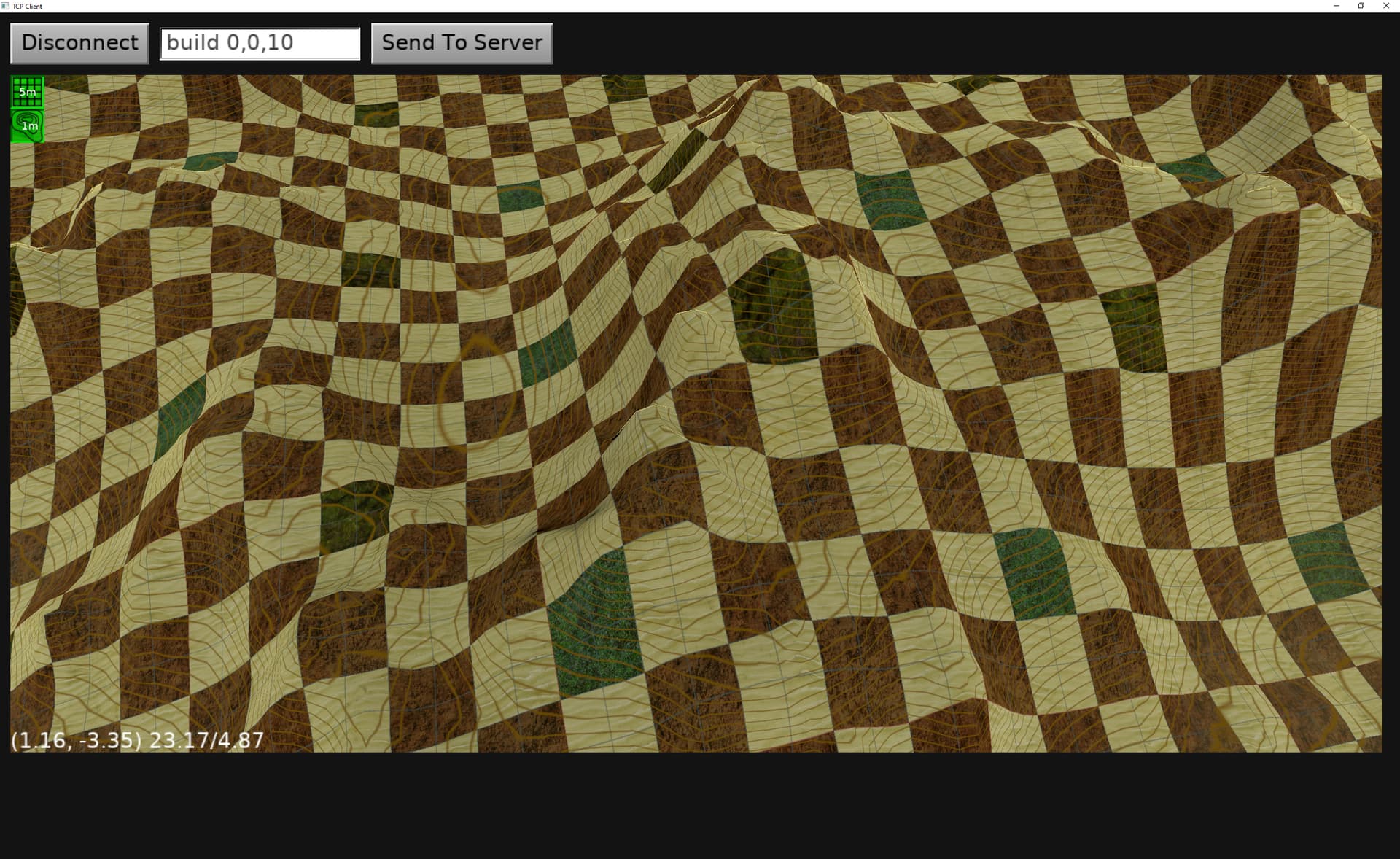Click the coordinate readout (1.16, -3.35) 23.17/4.87
The width and height of the screenshot is (1400, 859).
[x=137, y=740]
